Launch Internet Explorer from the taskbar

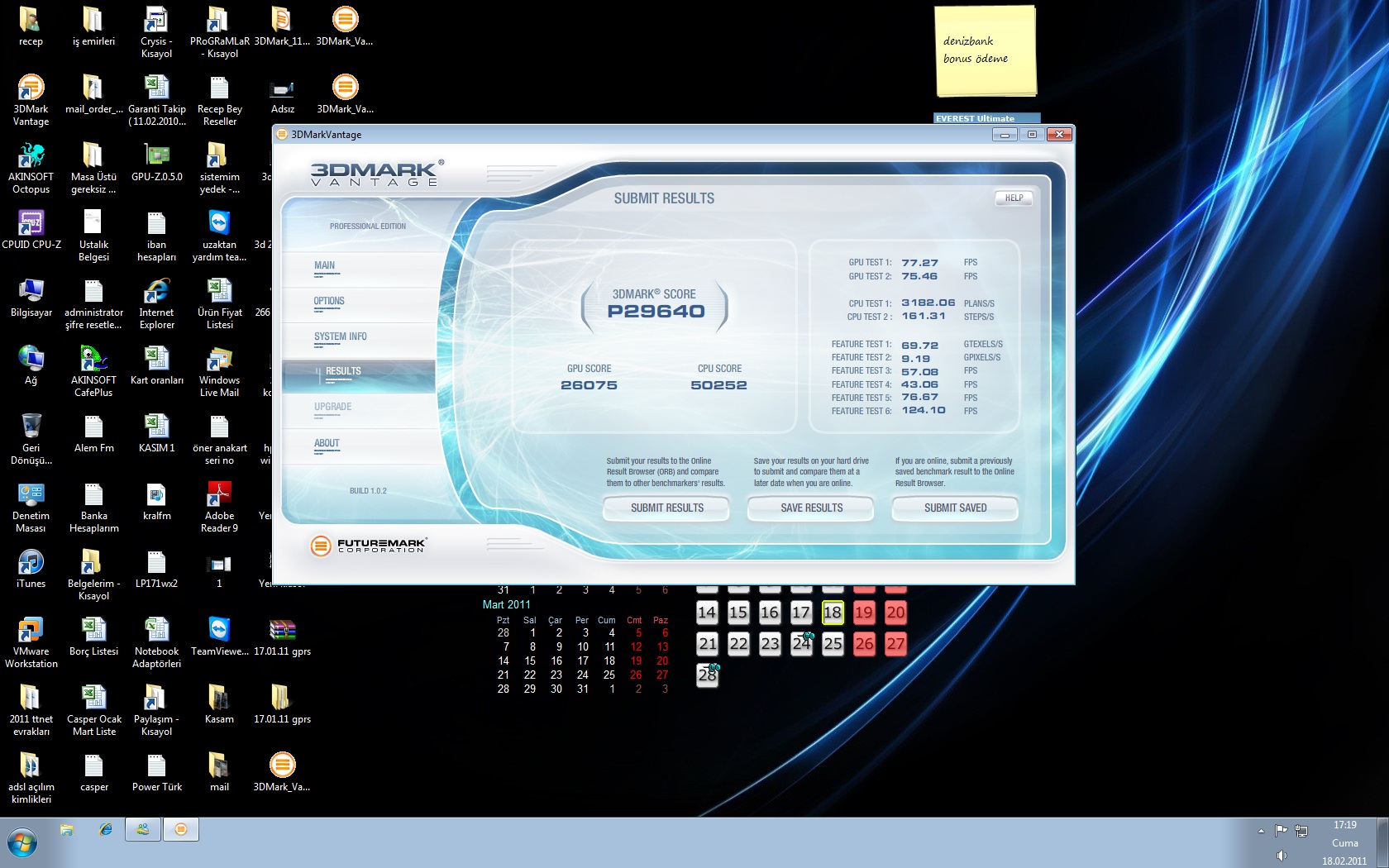pyautogui.click(x=106, y=829)
